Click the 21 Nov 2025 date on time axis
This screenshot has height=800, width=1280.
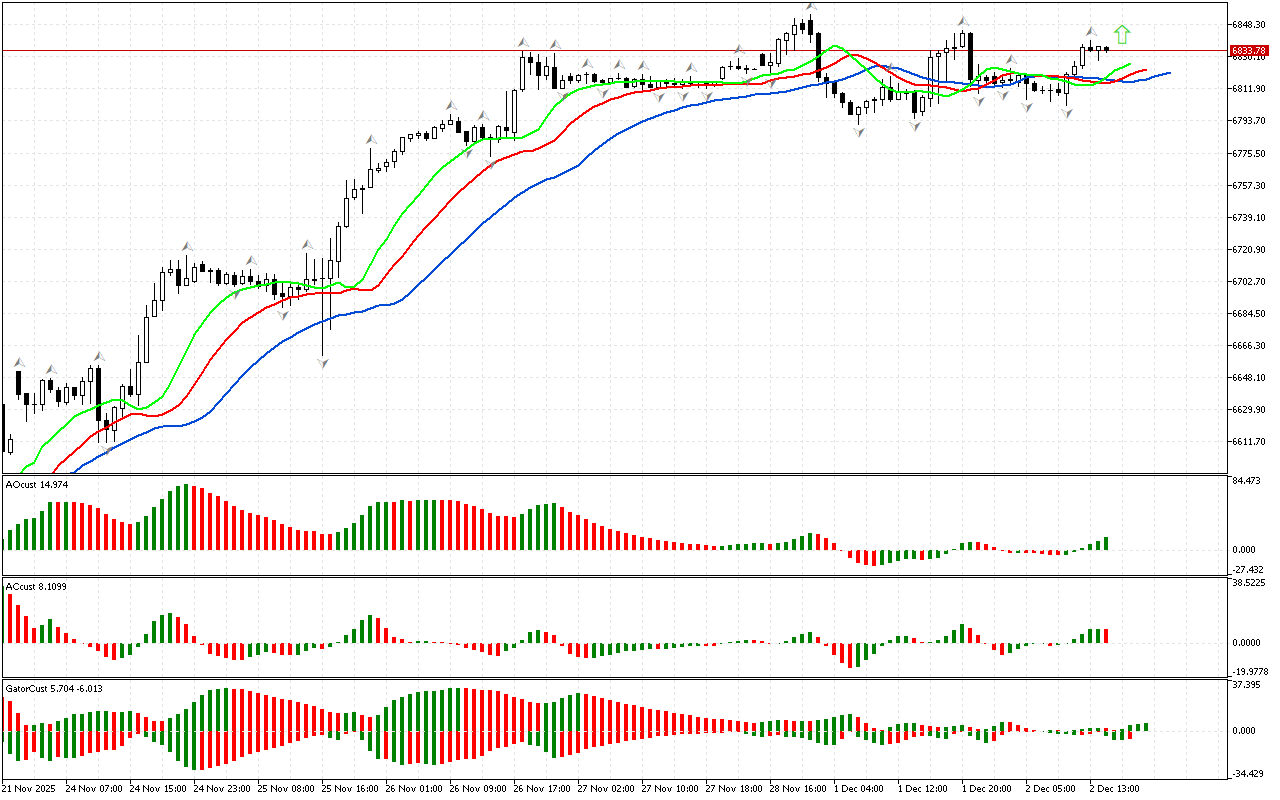coord(30,788)
